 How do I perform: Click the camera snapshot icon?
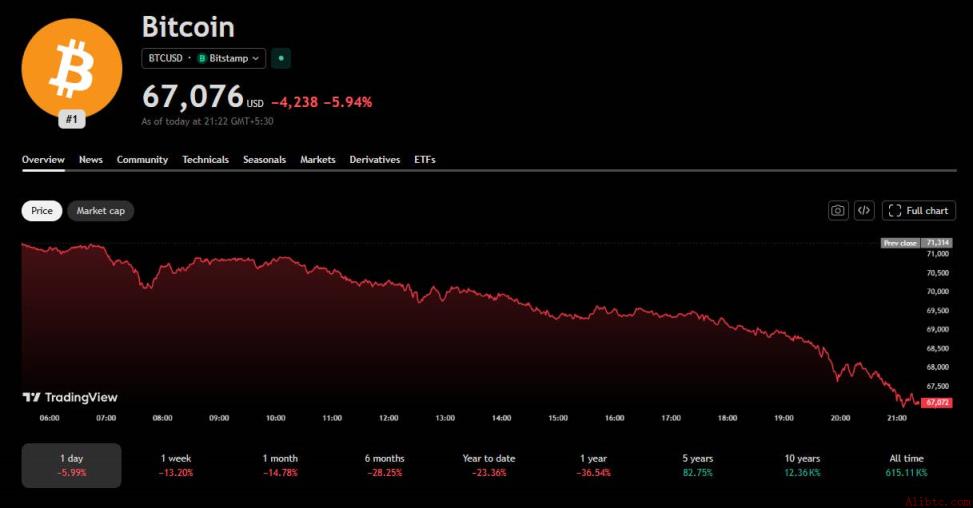coord(838,211)
